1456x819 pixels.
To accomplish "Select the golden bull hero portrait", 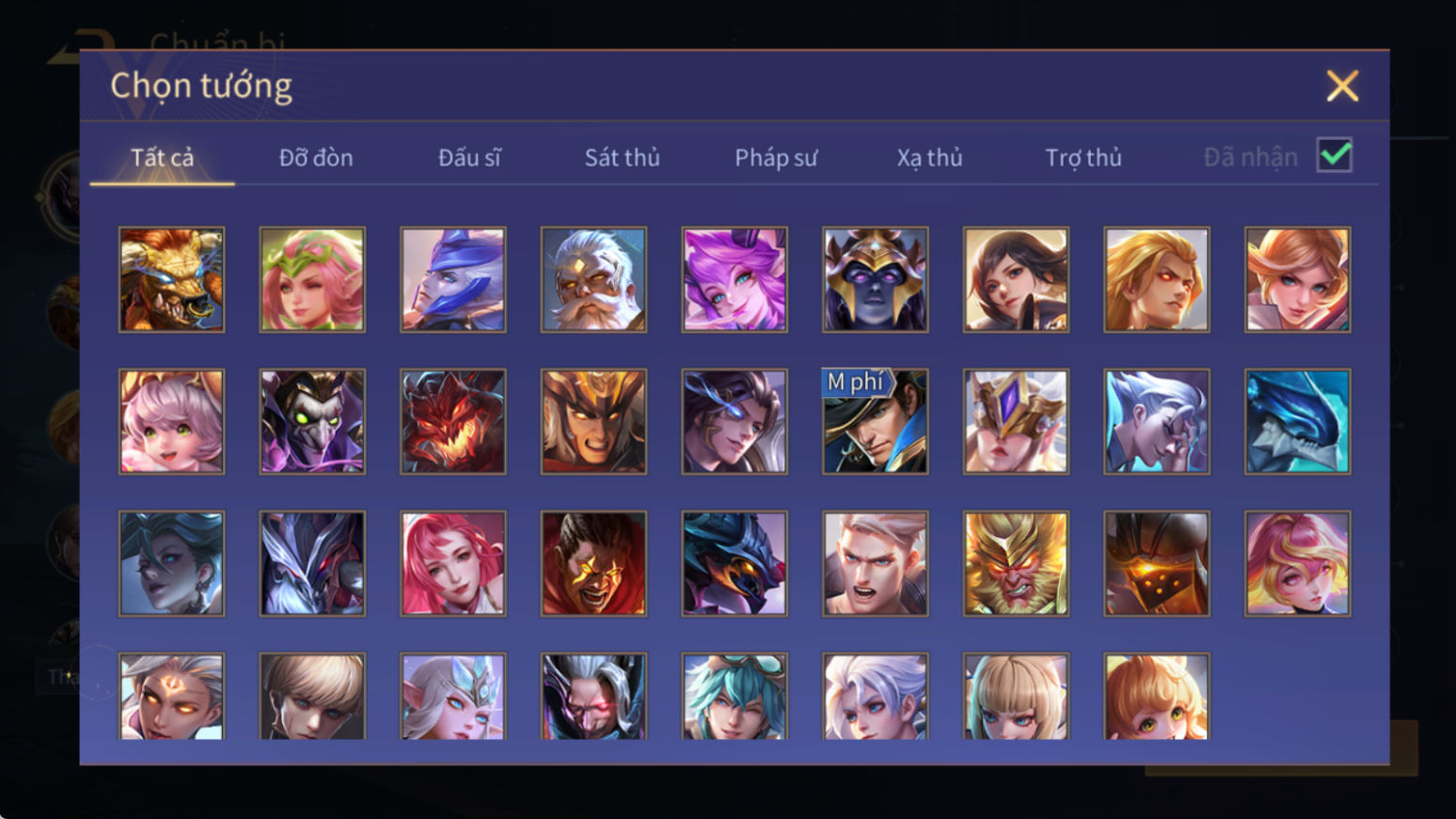I will point(171,279).
